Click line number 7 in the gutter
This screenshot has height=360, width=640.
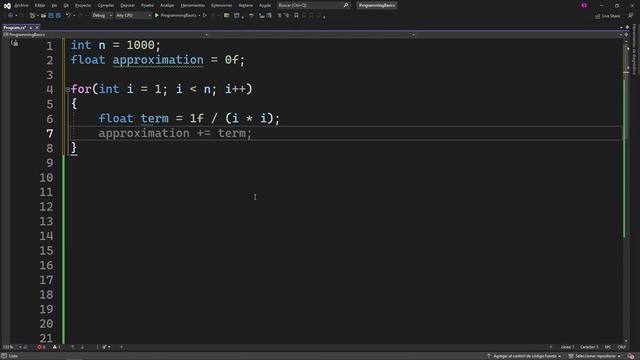click(49, 133)
